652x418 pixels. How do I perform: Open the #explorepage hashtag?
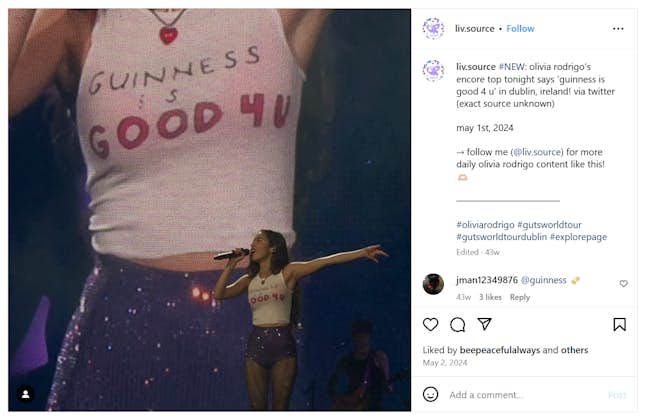[x=578, y=237]
